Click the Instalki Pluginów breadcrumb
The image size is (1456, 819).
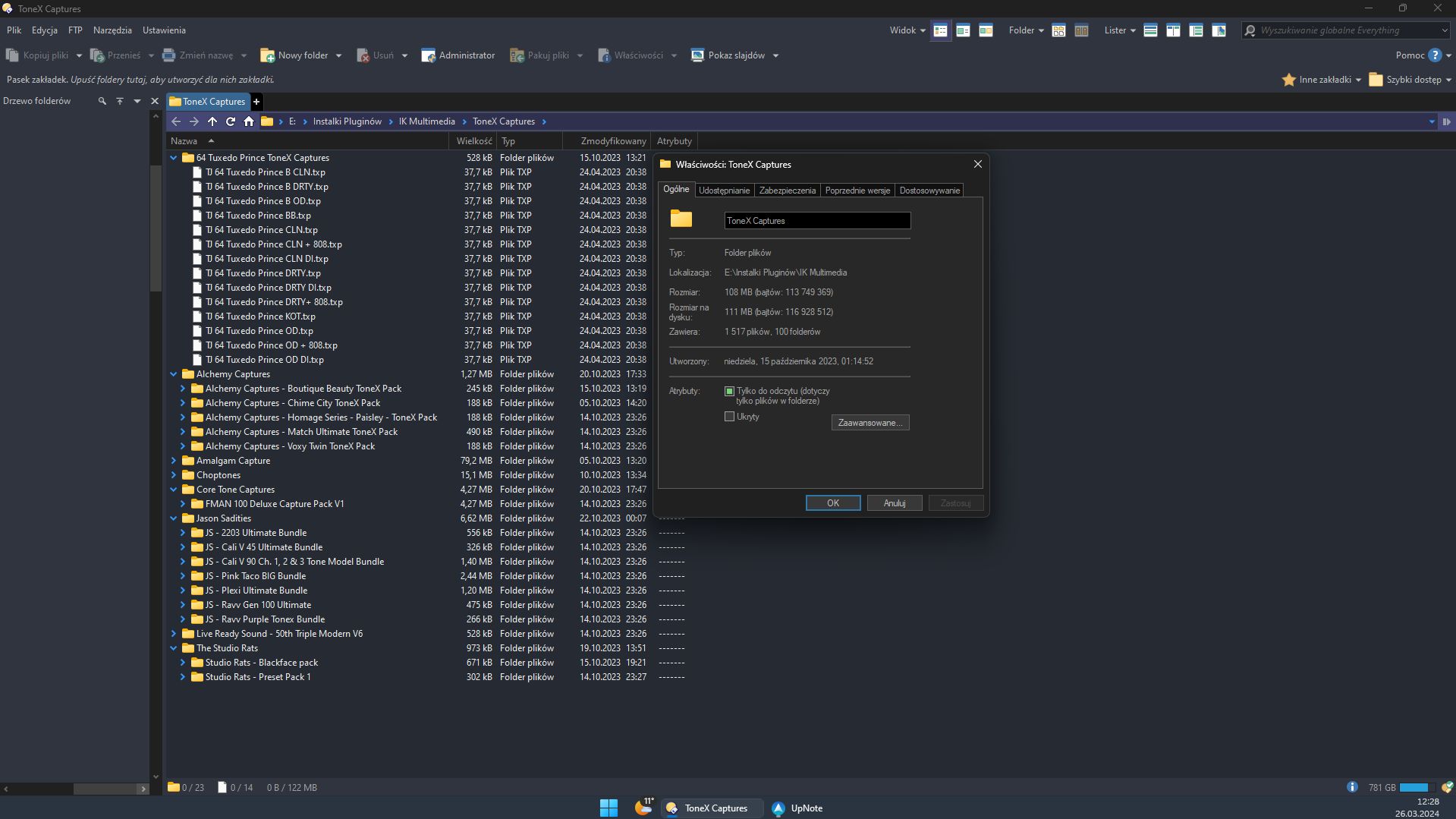click(347, 121)
